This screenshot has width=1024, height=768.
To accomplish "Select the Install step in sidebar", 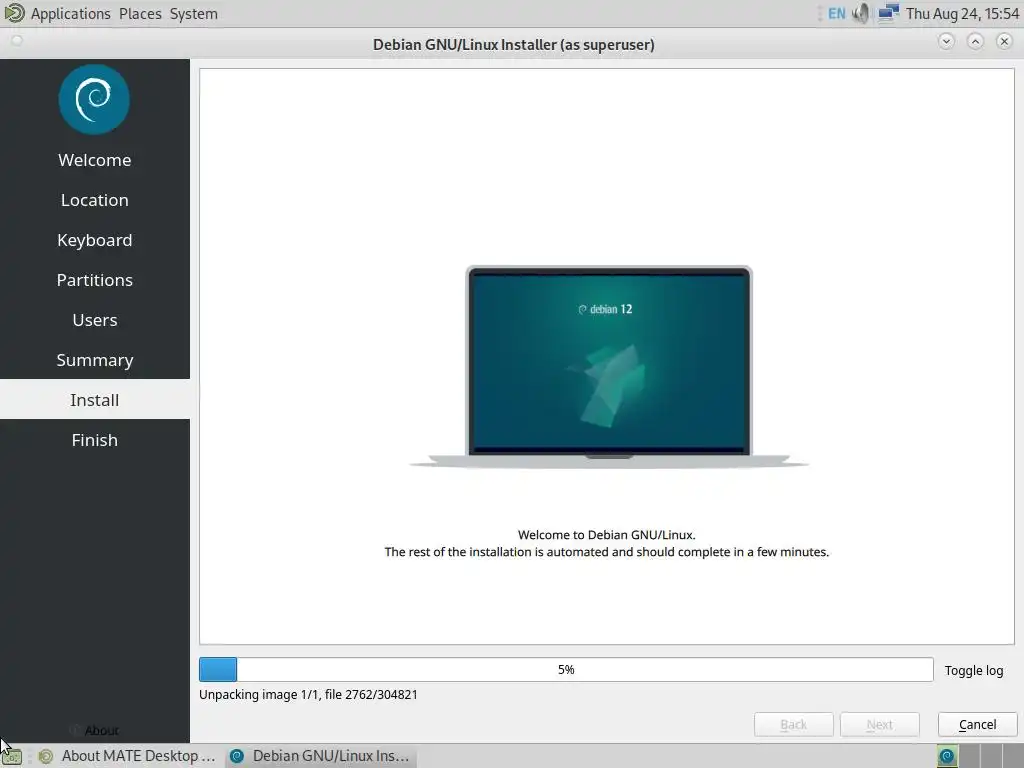I will click(95, 400).
